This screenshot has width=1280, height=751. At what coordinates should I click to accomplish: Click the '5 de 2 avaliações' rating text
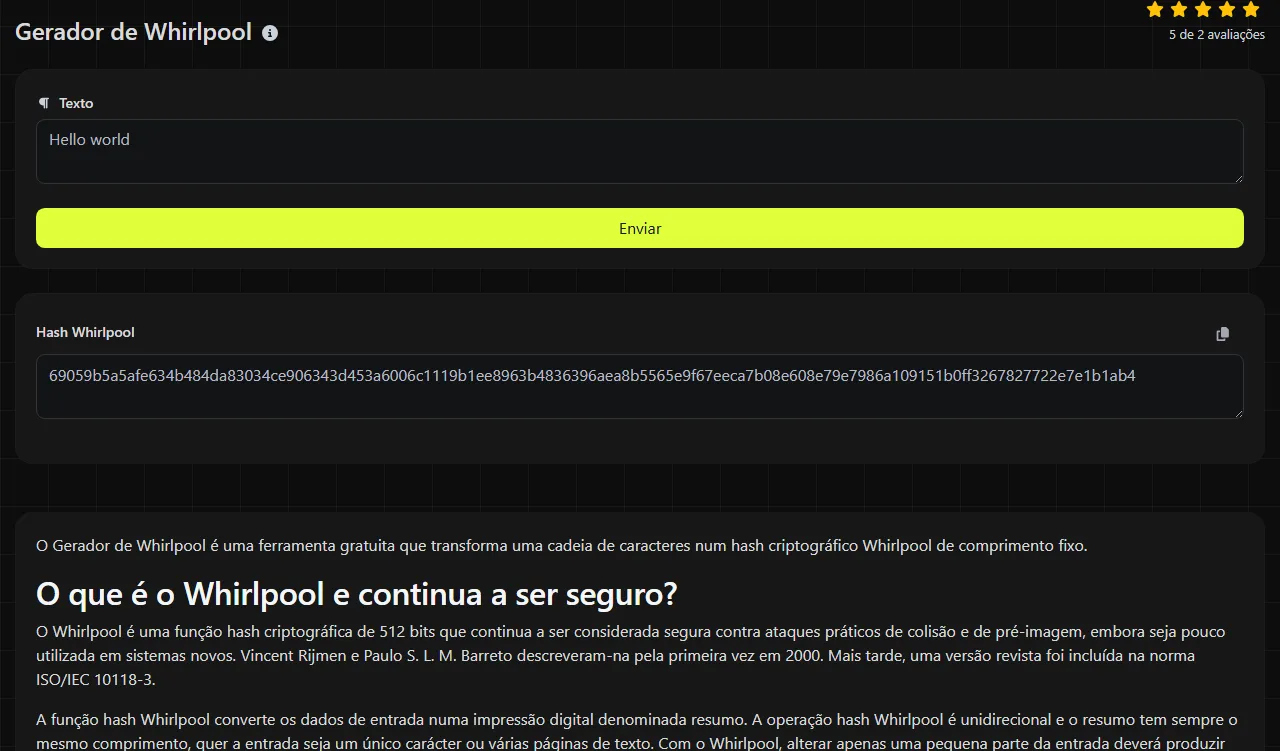click(1217, 35)
